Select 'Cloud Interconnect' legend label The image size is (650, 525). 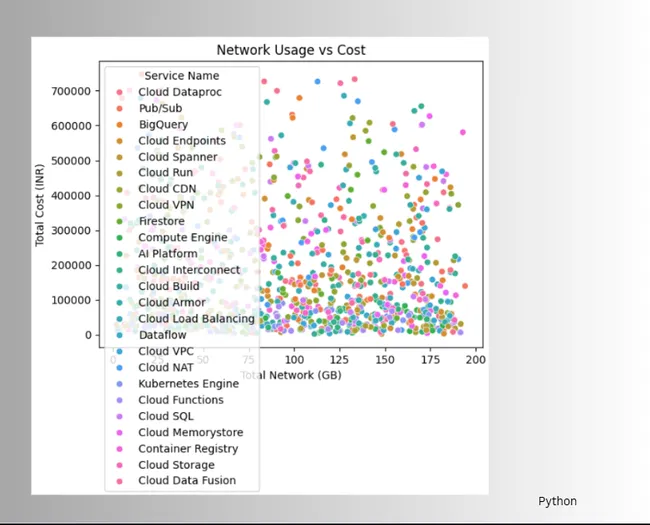[189, 270]
